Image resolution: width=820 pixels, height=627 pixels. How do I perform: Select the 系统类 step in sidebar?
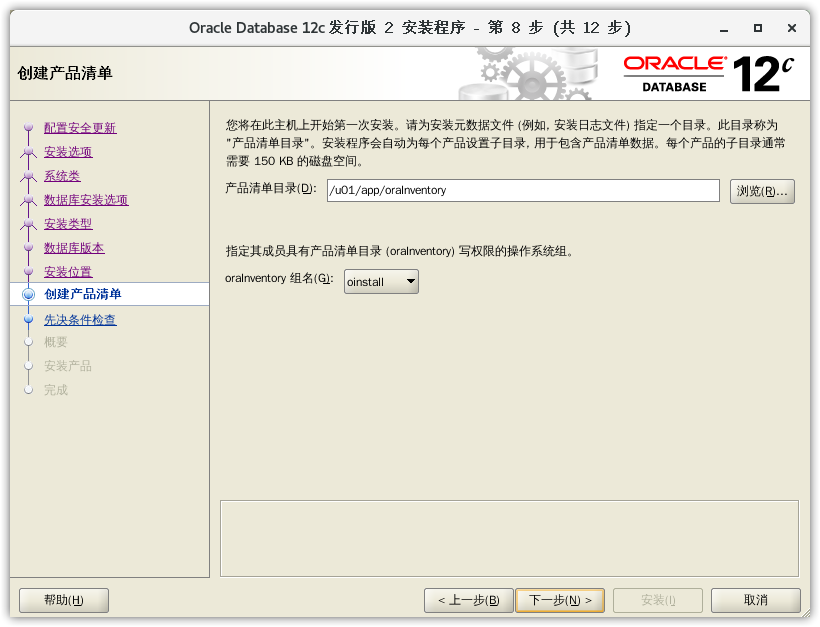(x=62, y=176)
